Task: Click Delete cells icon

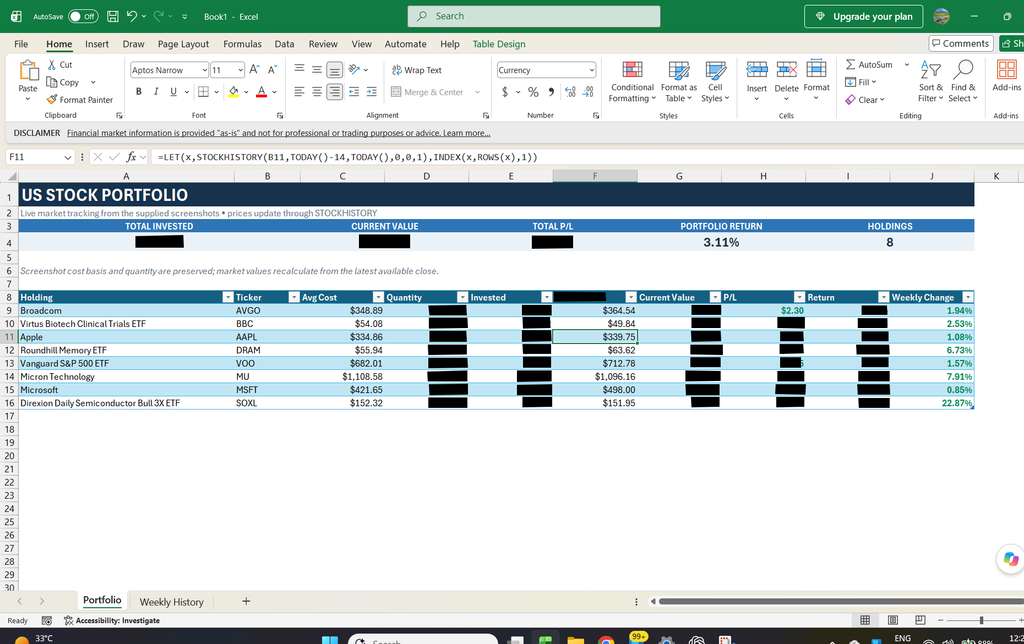Action: pyautogui.click(x=786, y=69)
